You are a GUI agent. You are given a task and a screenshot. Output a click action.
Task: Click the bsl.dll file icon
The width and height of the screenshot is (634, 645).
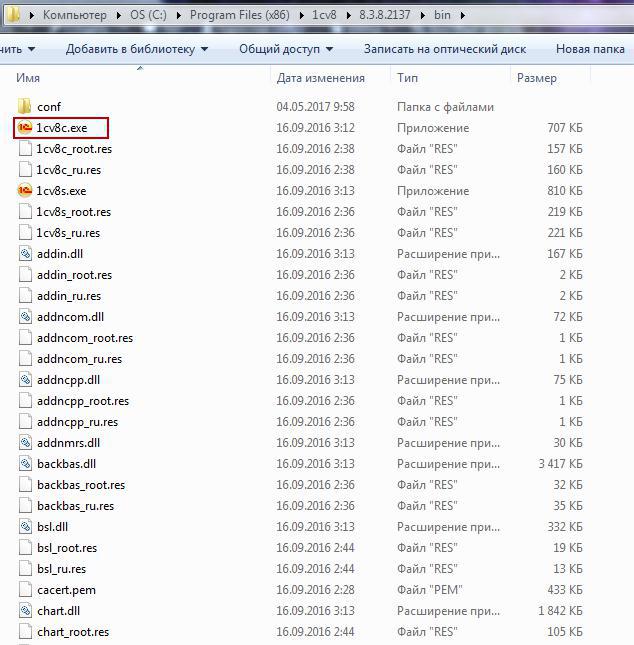point(26,527)
